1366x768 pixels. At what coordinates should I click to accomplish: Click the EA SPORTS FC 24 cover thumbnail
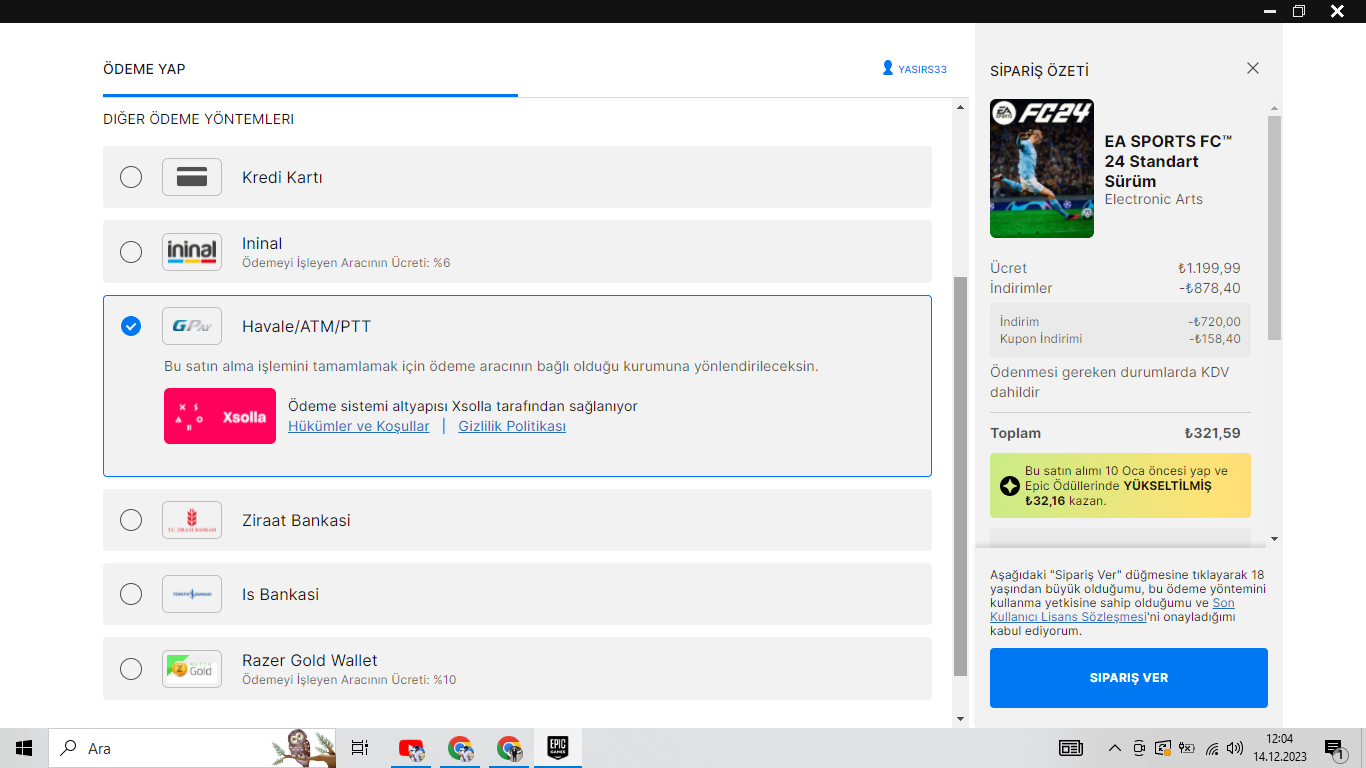(1042, 168)
